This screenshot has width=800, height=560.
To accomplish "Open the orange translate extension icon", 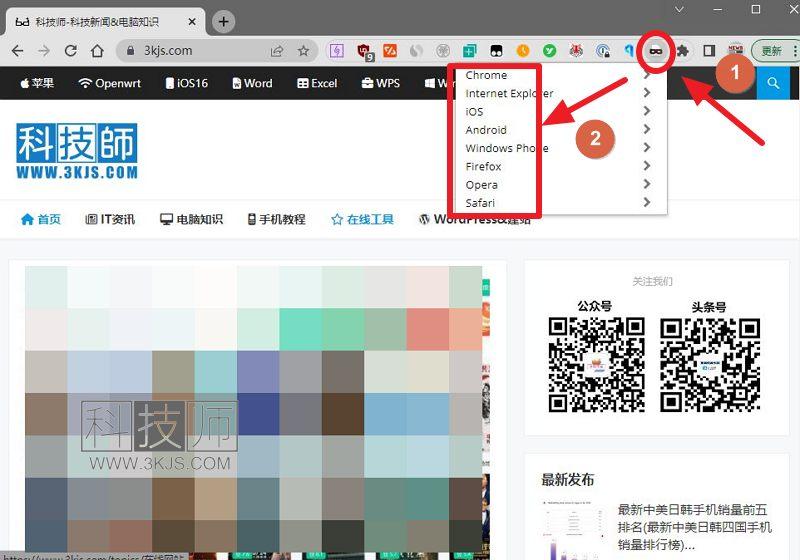I will [x=390, y=50].
